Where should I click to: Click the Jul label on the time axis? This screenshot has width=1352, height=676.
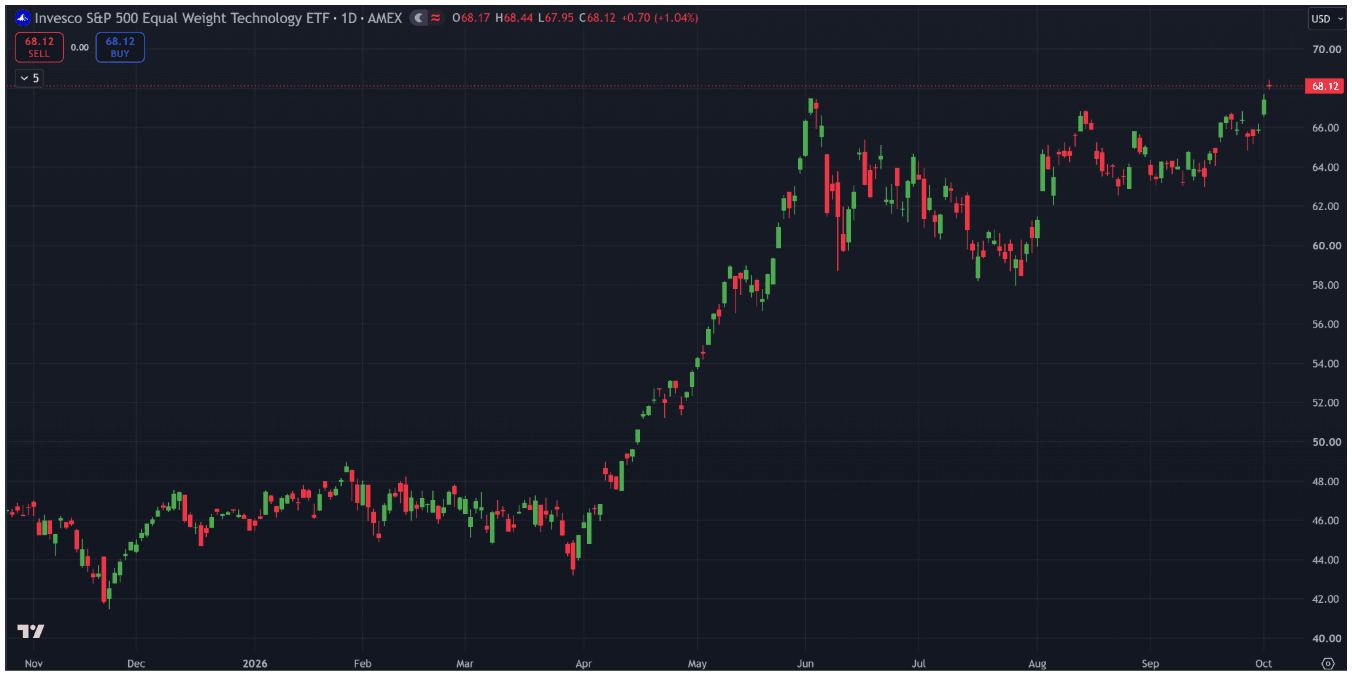point(919,663)
